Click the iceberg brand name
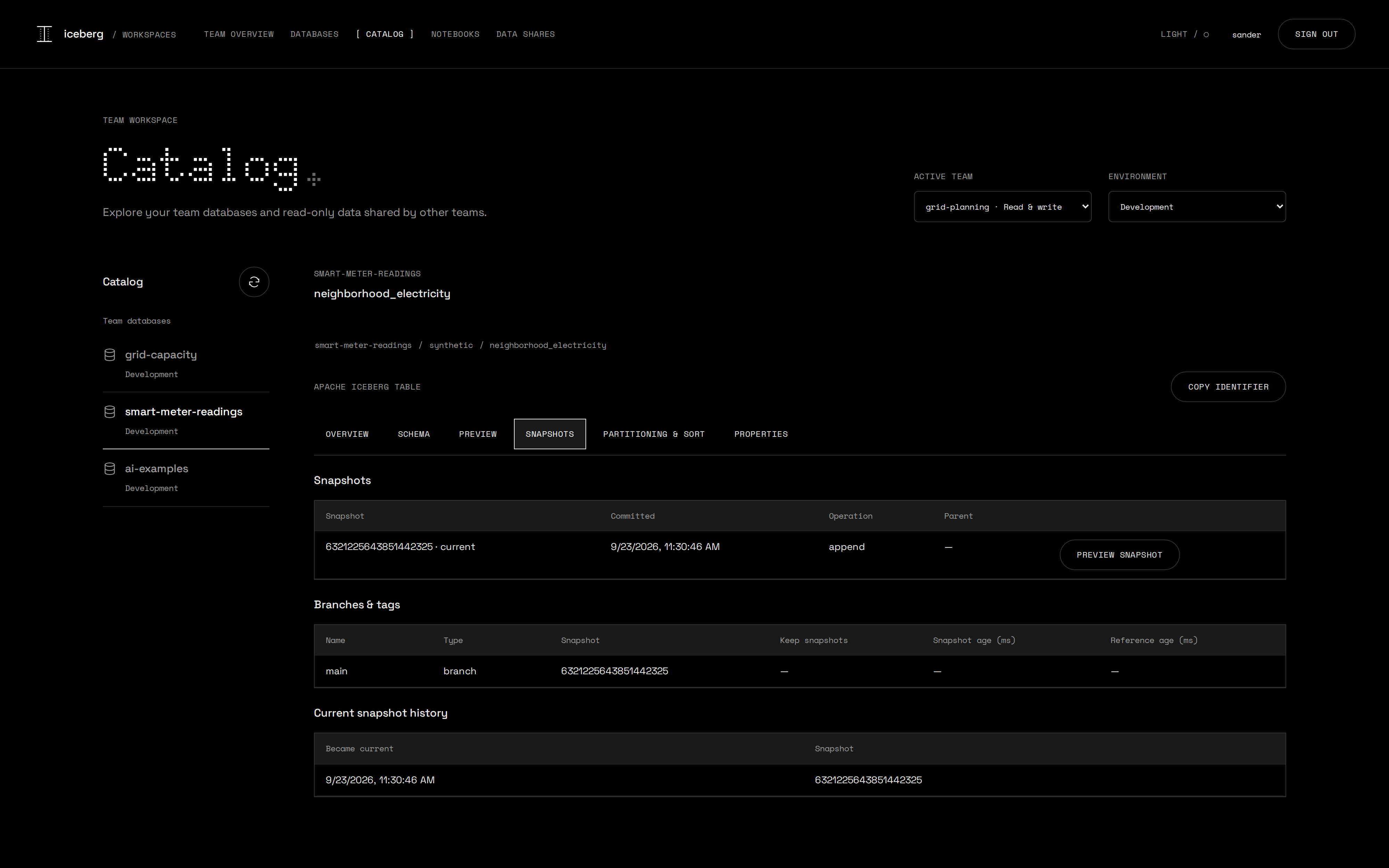 84,34
